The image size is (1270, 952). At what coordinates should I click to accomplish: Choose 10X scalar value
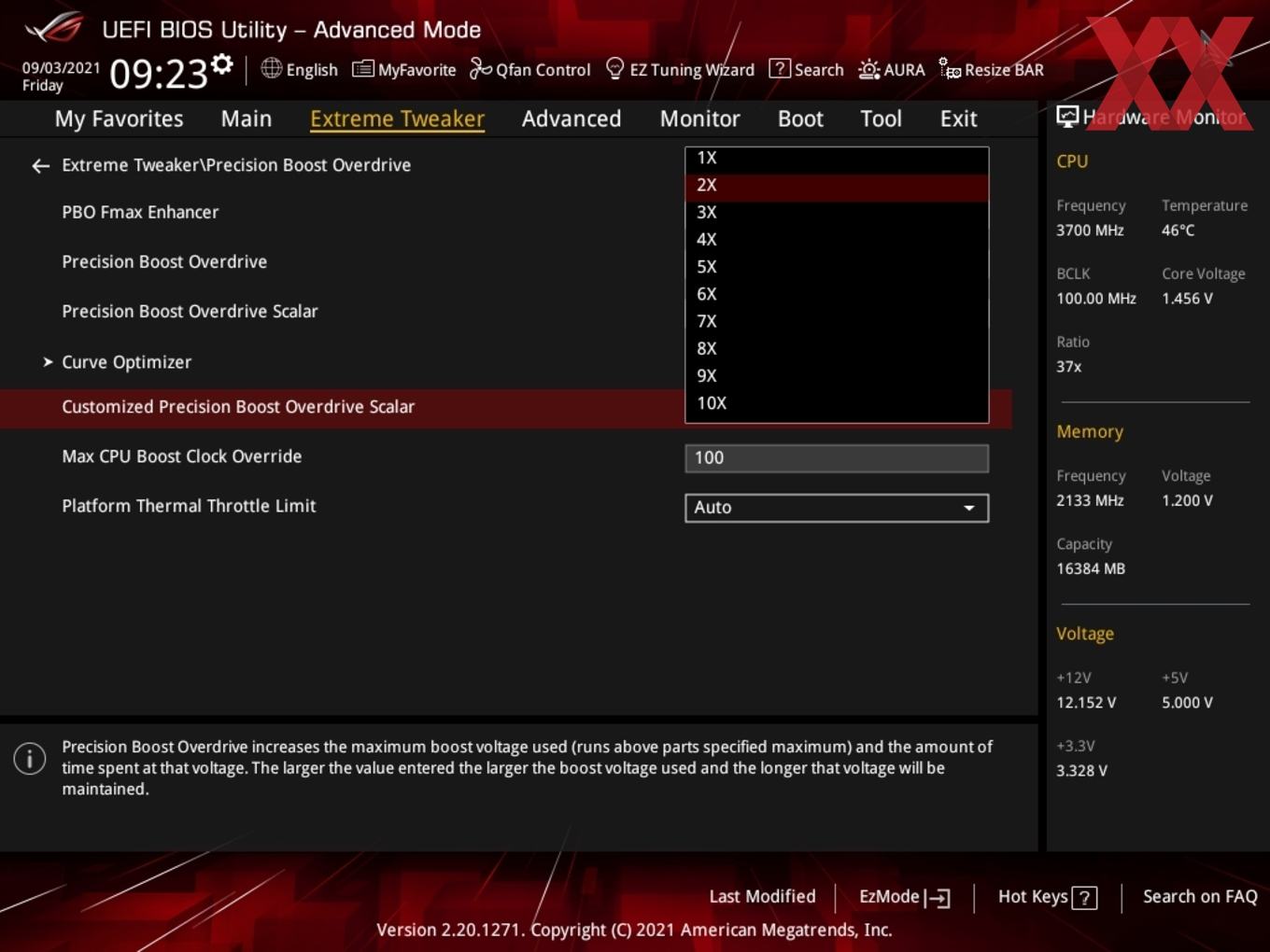coord(837,403)
